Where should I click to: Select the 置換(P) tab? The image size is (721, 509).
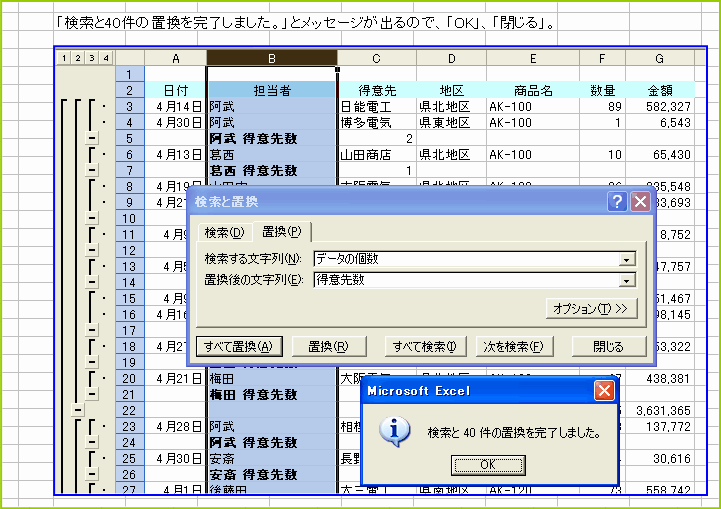[x=282, y=231]
